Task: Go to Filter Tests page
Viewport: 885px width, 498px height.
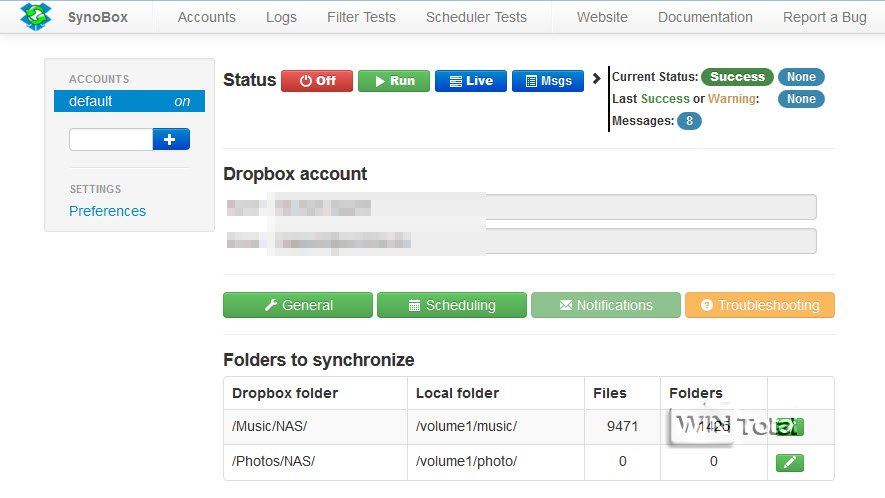Action: 361,17
